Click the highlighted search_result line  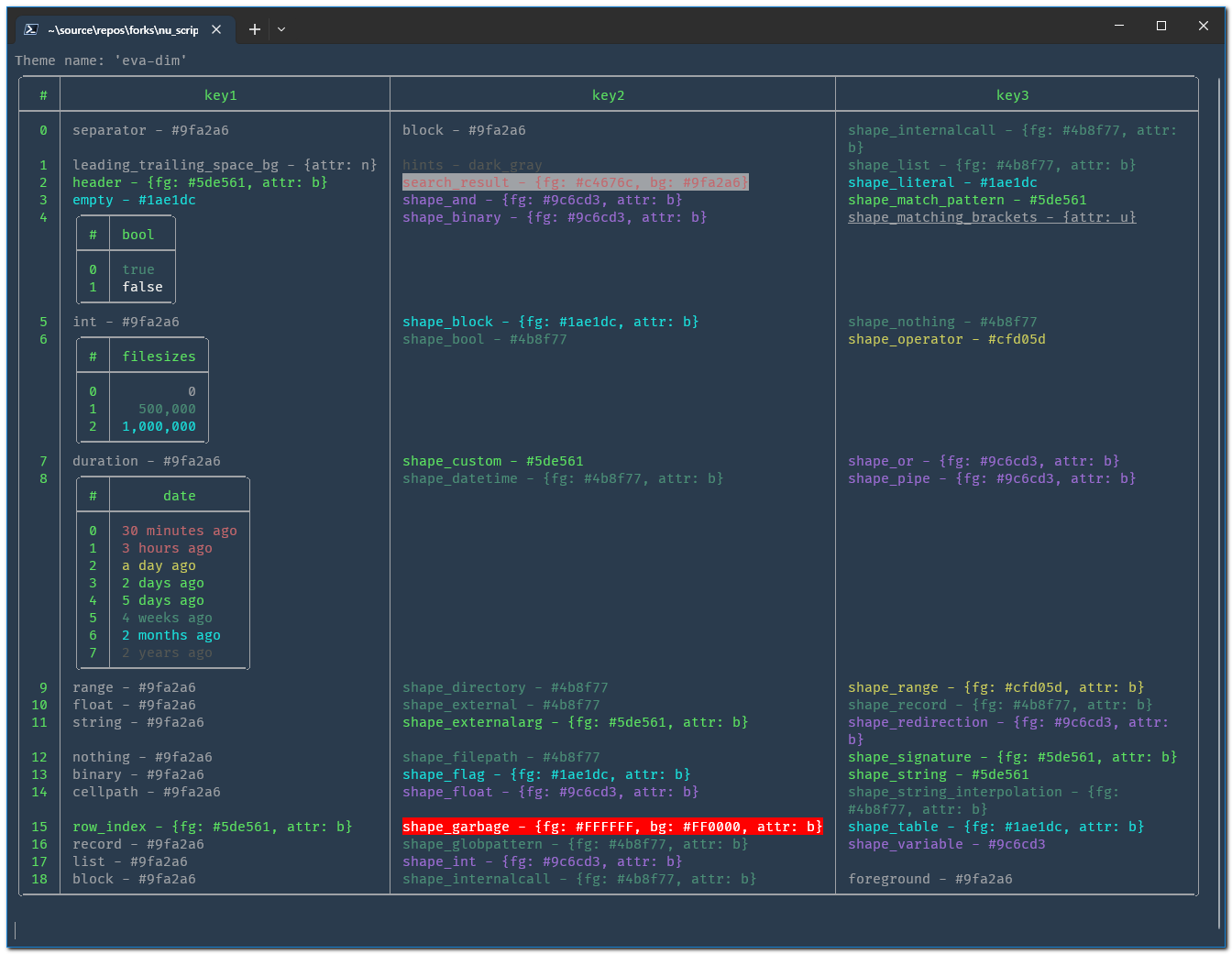pyautogui.click(x=576, y=182)
